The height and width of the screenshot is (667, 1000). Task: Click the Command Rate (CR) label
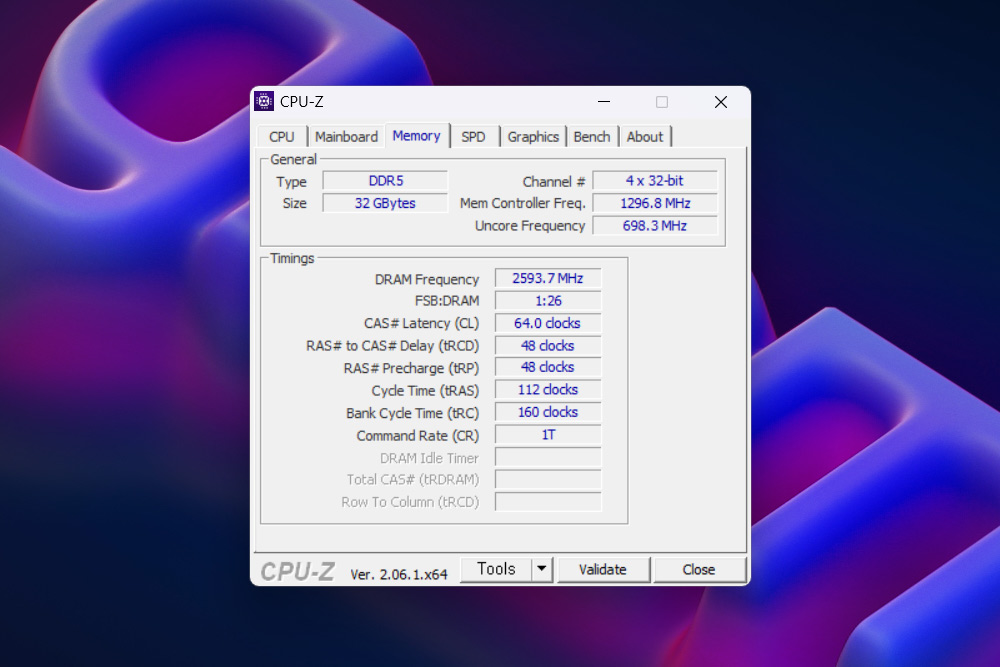tap(418, 436)
